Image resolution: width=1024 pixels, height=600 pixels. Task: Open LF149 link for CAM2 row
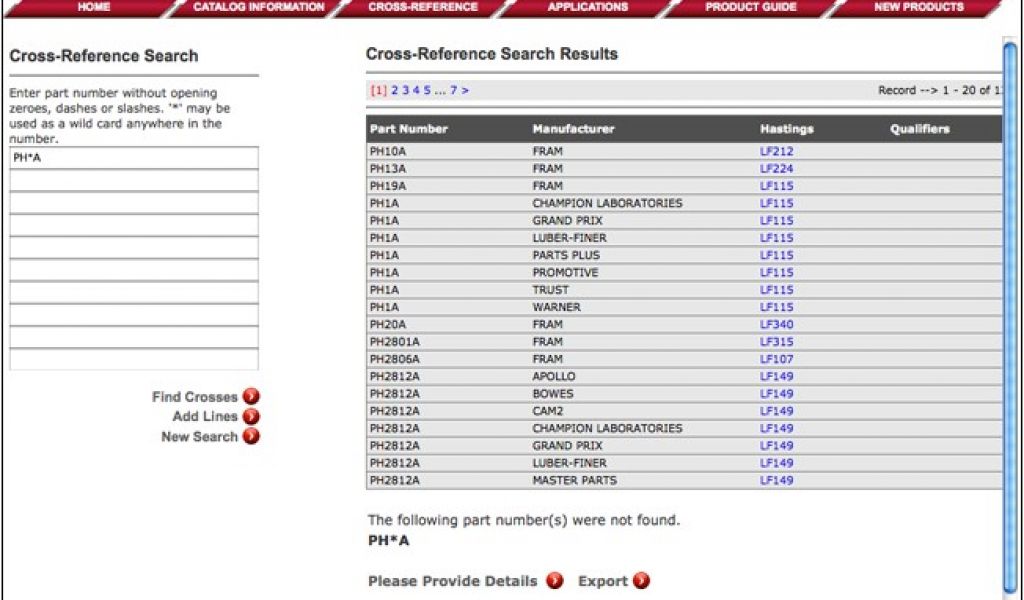point(776,411)
